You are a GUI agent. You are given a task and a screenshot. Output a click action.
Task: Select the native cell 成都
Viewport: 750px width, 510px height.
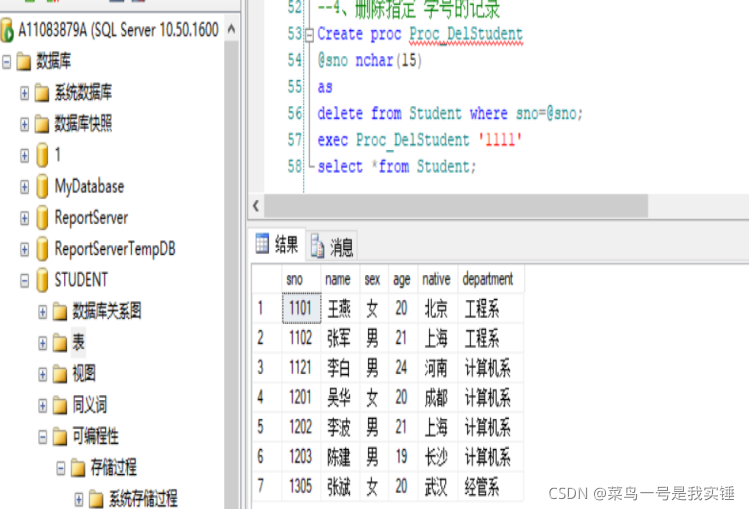point(438,398)
